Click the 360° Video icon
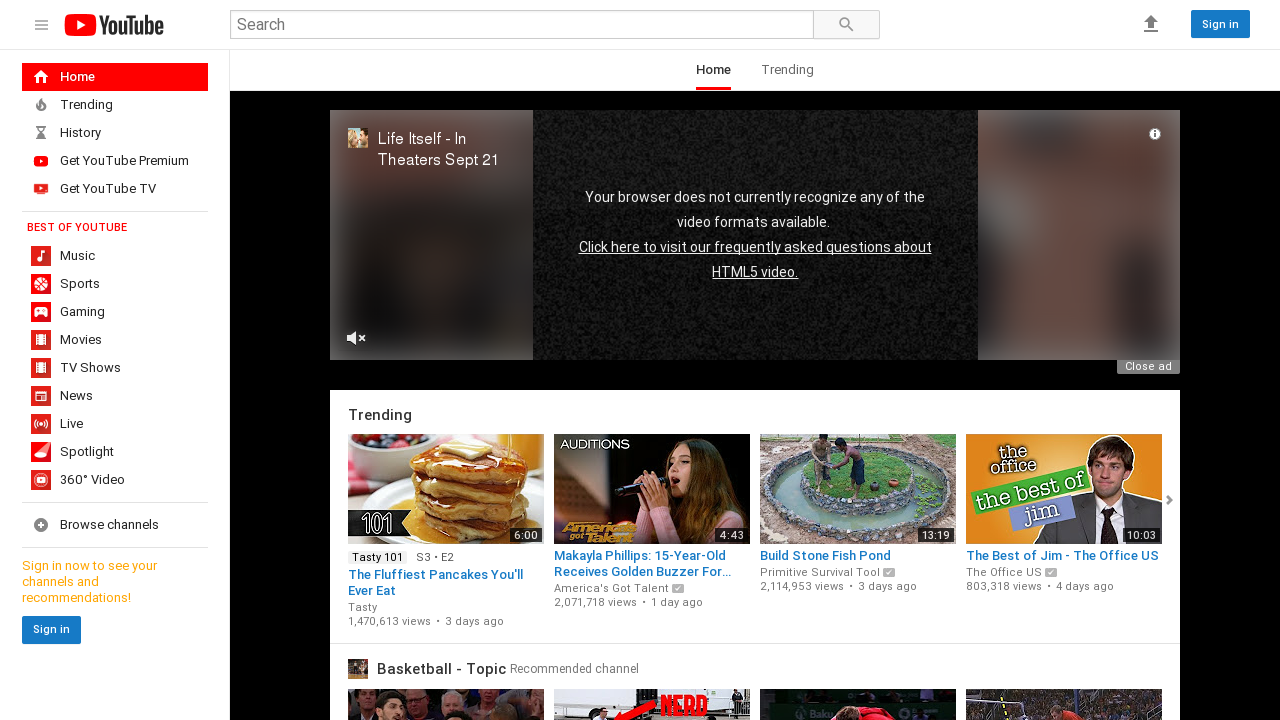The image size is (1280, 720). click(x=41, y=480)
